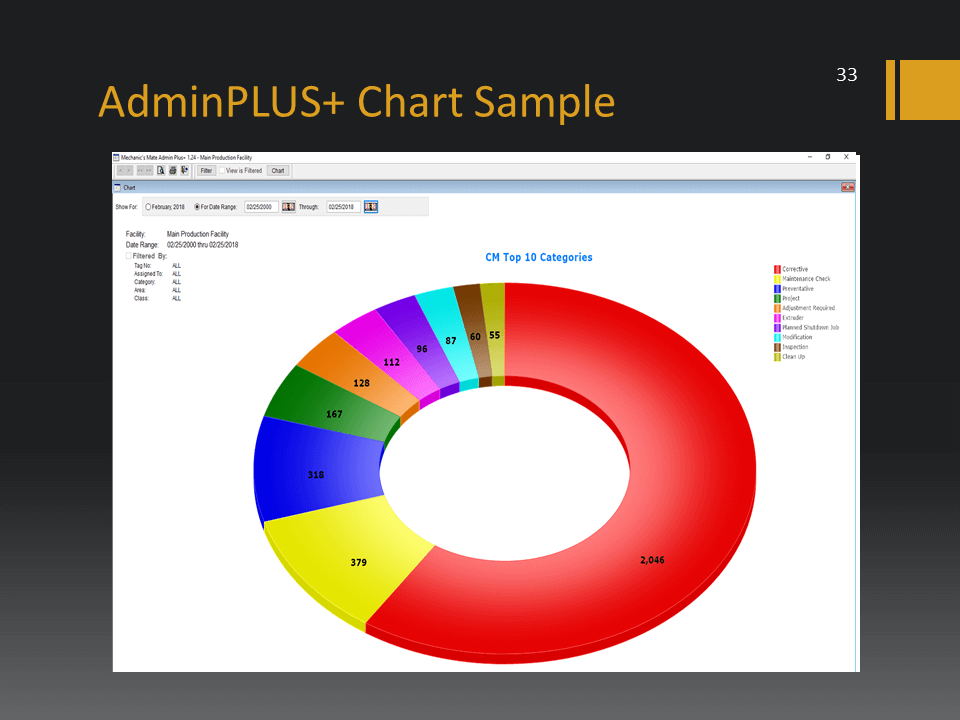The height and width of the screenshot is (720, 960).
Task: Minimize the Admin Plus window
Action: click(x=809, y=157)
